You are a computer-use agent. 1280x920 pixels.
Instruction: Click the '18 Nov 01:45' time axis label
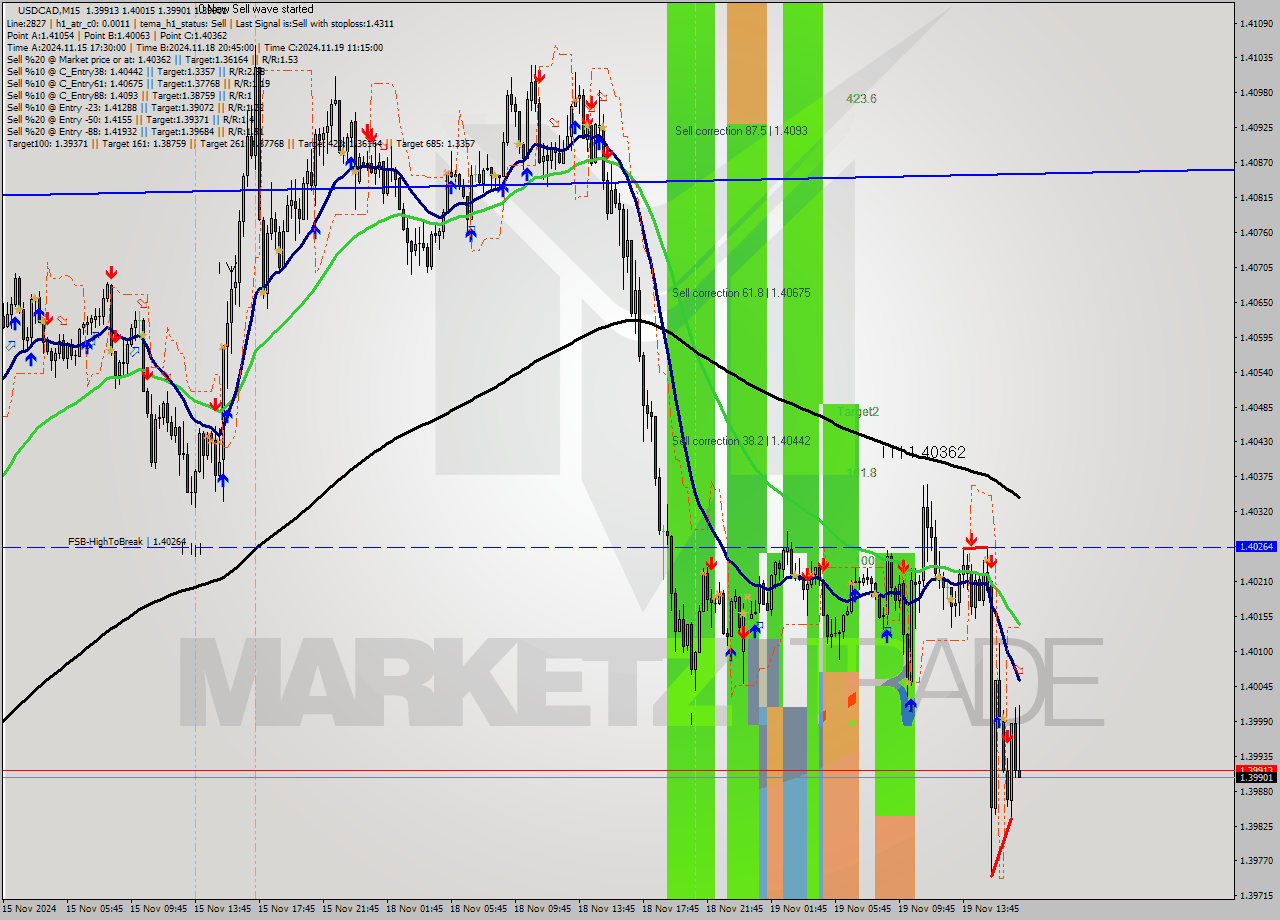tap(414, 909)
